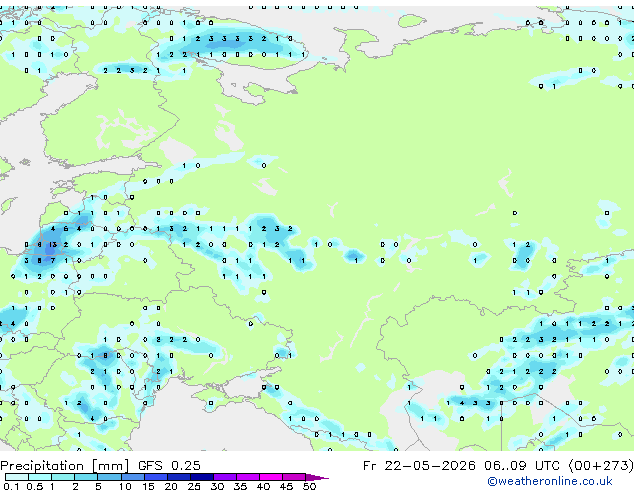Select the 30–35 mm violet legend swatch
The height and width of the screenshot is (490, 634).
pos(225,477)
